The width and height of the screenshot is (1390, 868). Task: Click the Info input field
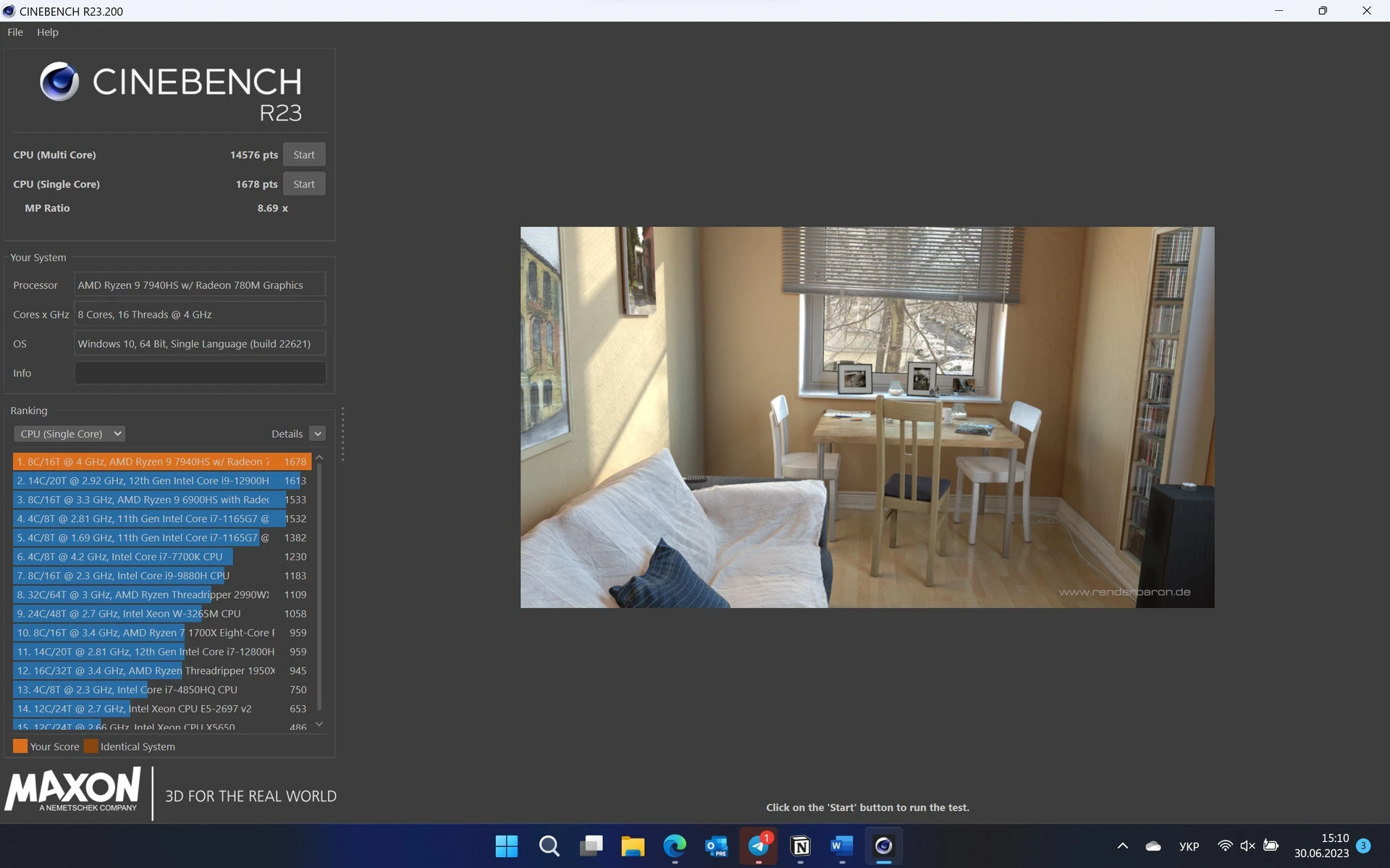[x=200, y=373]
